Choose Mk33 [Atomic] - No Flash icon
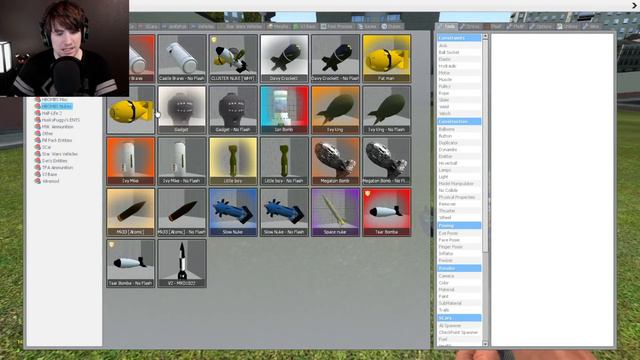Viewport: 640px width, 360px height. coord(182,212)
